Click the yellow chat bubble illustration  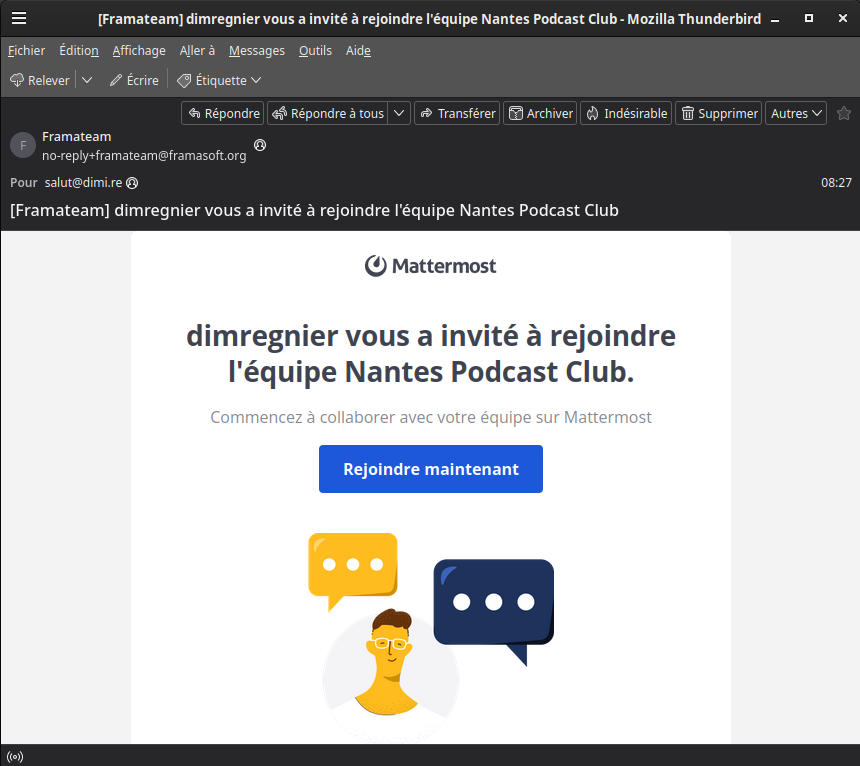(x=353, y=571)
